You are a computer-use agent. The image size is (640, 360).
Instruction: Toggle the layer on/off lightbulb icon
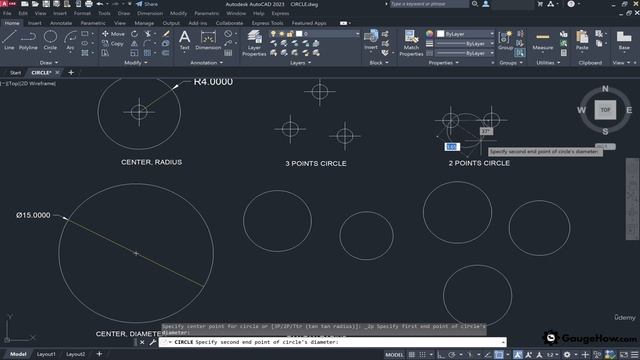coord(273,34)
